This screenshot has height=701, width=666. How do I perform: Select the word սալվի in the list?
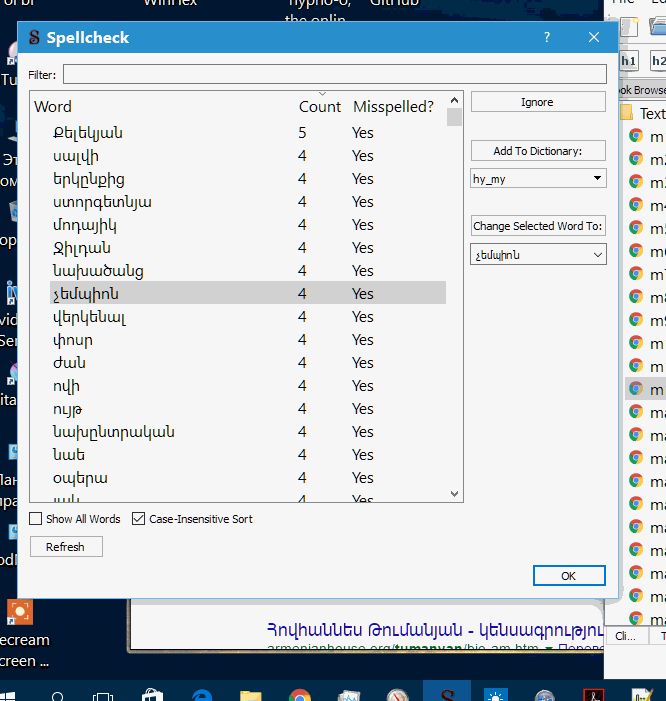pyautogui.click(x=76, y=156)
